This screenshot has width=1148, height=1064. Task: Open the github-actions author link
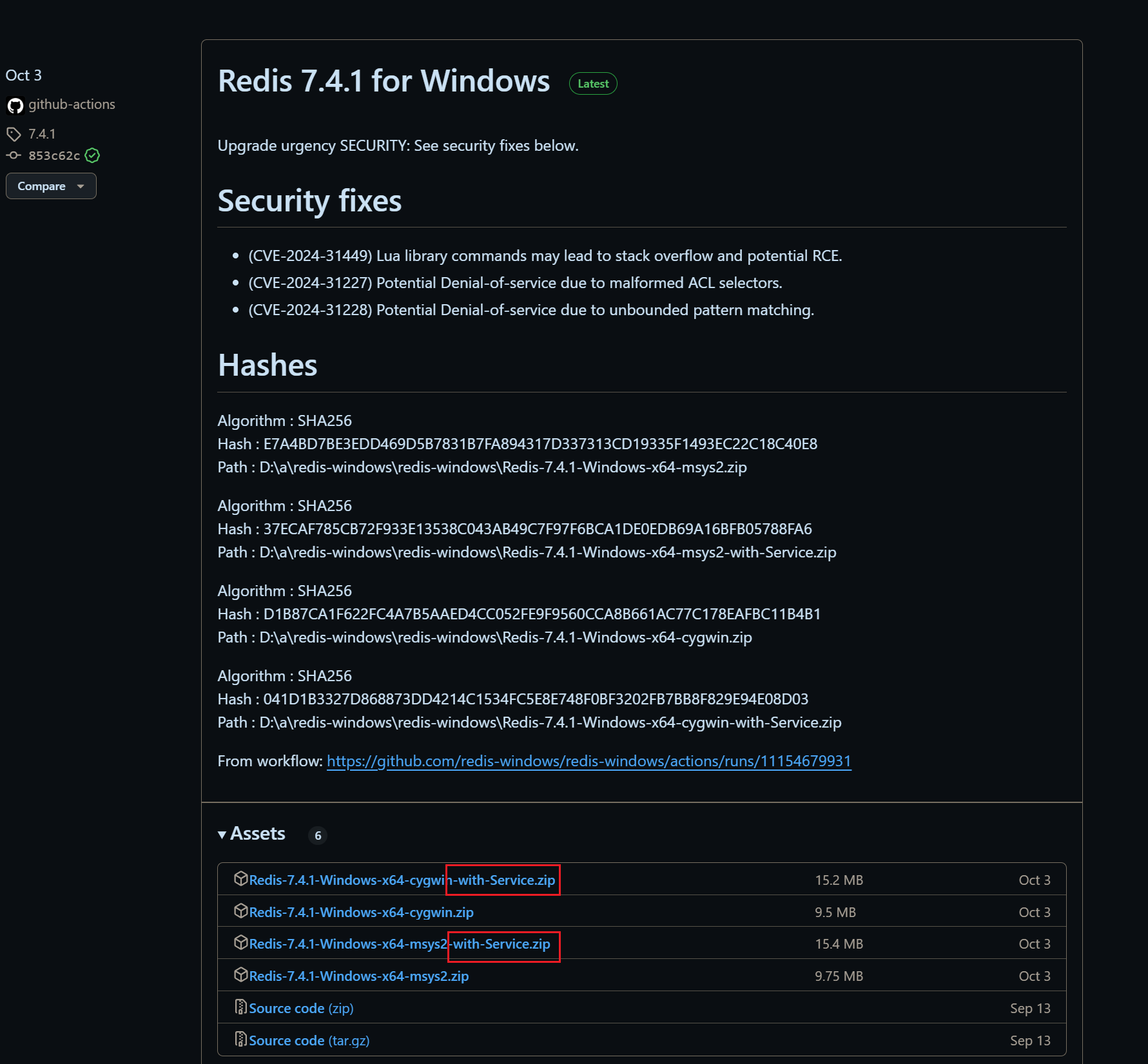pos(72,104)
